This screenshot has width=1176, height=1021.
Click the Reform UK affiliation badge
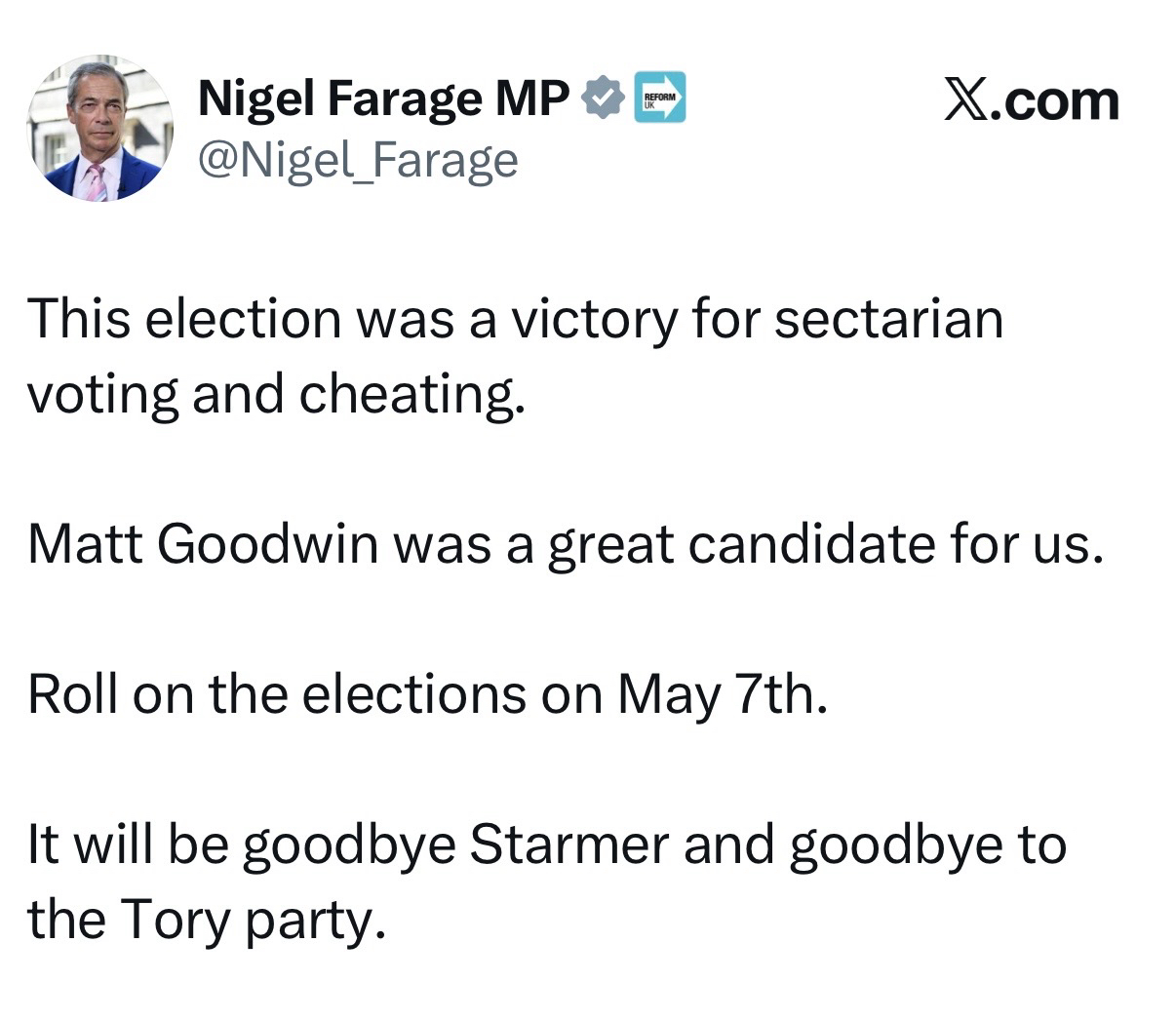(660, 98)
